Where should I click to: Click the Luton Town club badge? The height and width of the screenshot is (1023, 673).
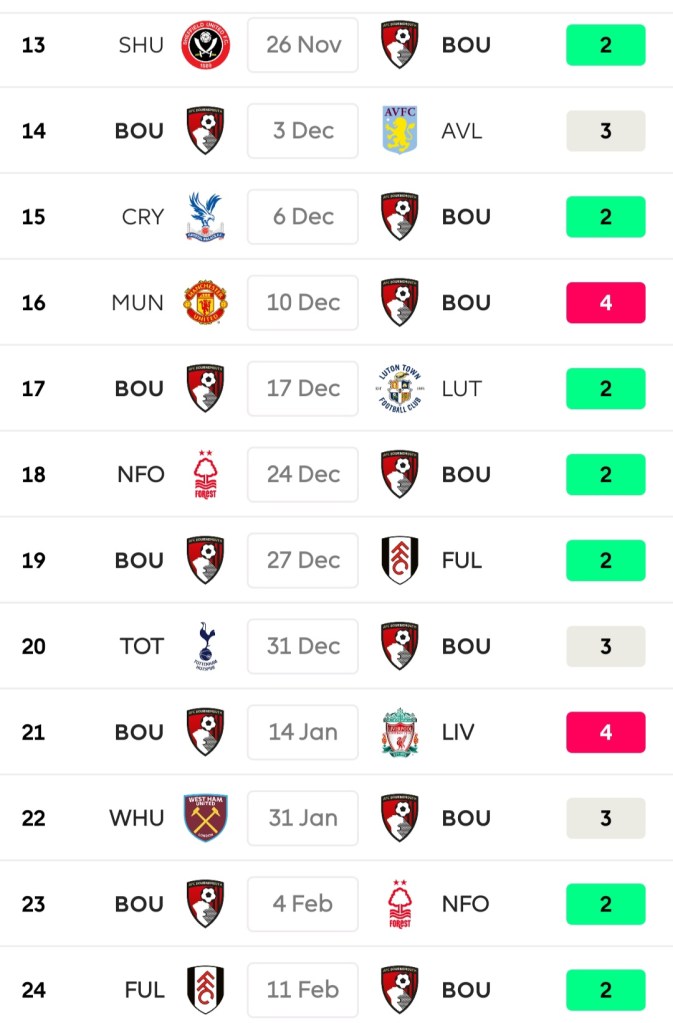tap(400, 389)
